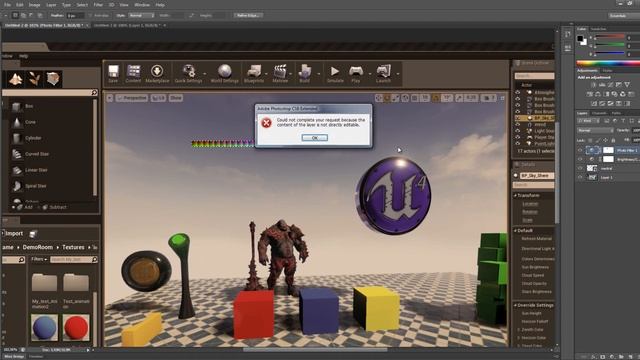Image resolution: width=640 pixels, height=360 pixels.
Task: Click the Content toolbar icon
Action: 133,71
